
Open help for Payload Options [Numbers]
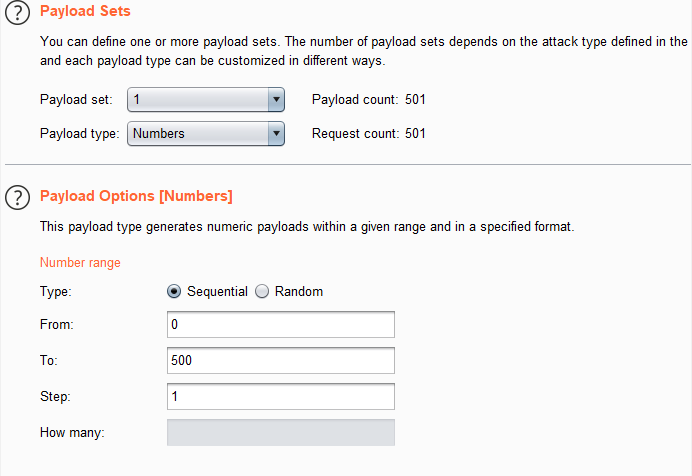[17, 198]
